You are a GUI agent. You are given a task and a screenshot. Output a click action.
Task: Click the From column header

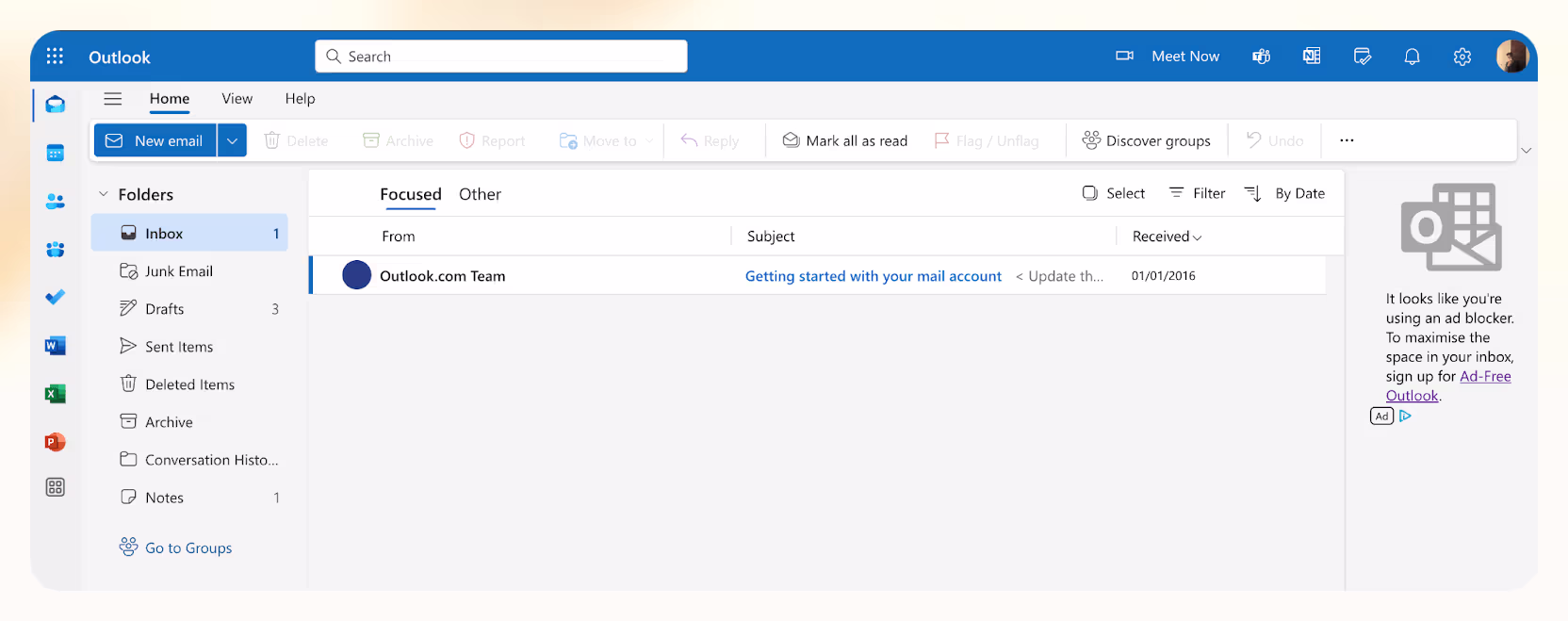click(399, 237)
